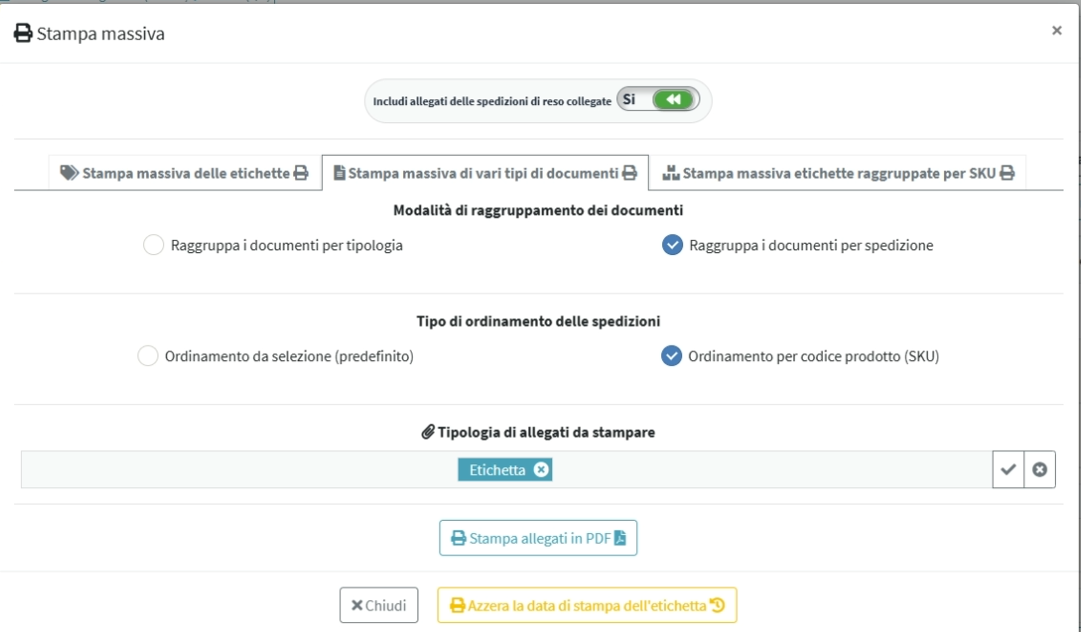Click the tag icon on Stampa massiva delle etichette

[69, 172]
